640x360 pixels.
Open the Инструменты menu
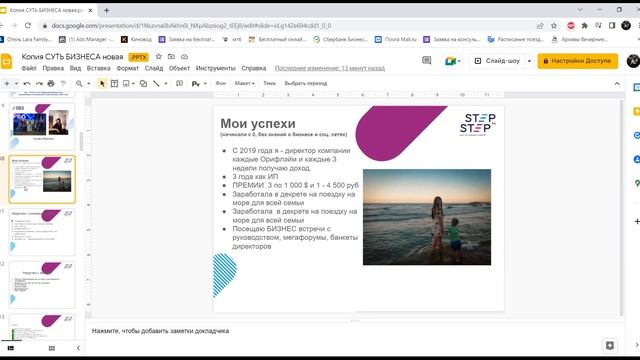pos(216,68)
